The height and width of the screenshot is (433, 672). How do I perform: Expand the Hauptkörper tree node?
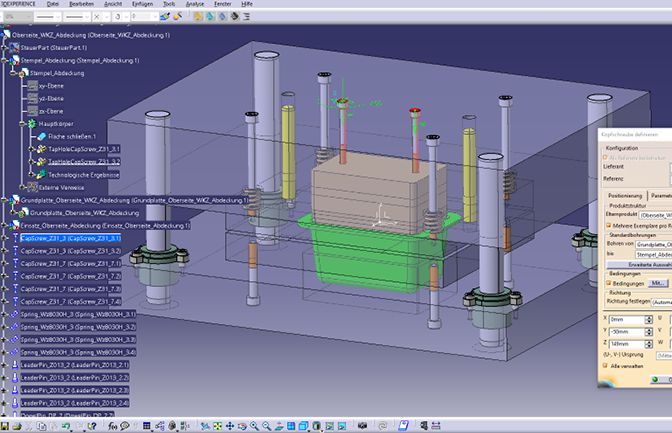[x=23, y=124]
